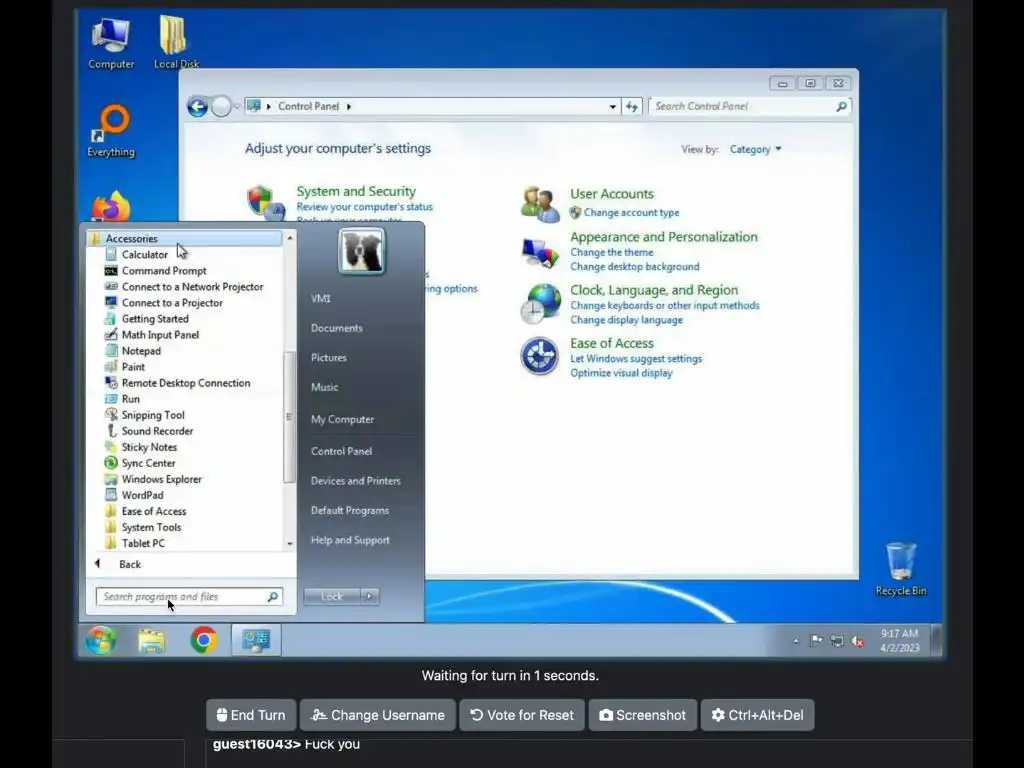Click Review your computer's status link
This screenshot has width=1024, height=768.
[364, 207]
